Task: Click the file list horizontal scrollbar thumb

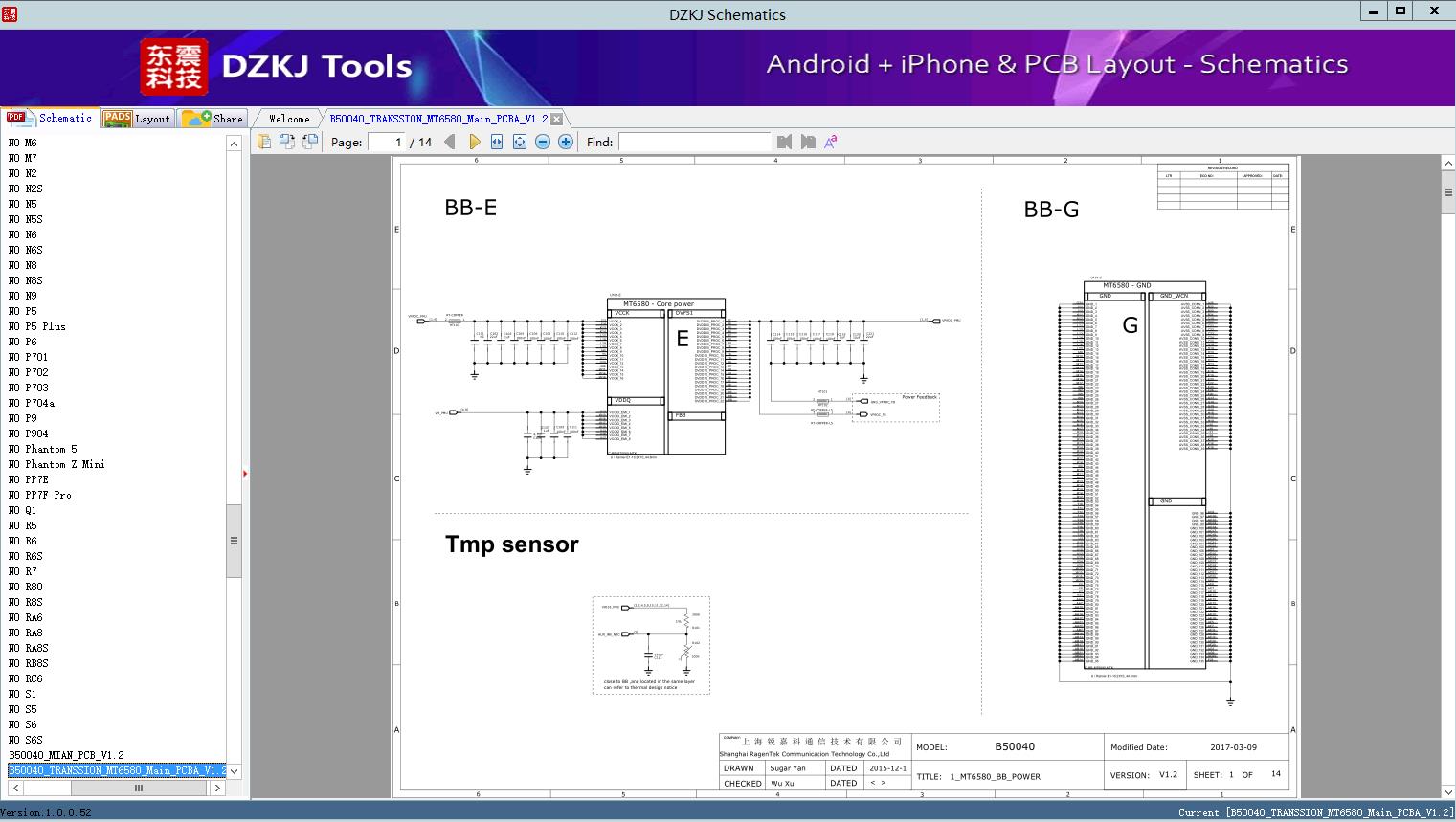Action: pyautogui.click(x=139, y=788)
